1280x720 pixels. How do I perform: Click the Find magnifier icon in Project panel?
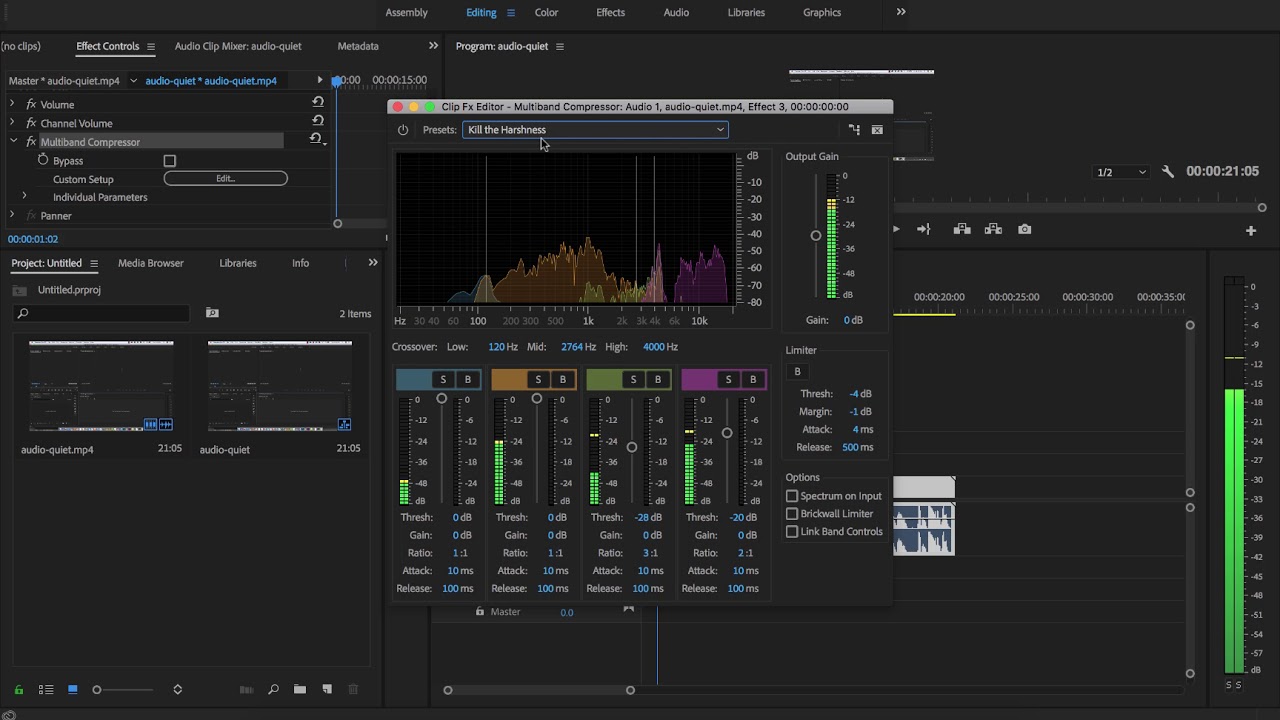[x=273, y=689]
